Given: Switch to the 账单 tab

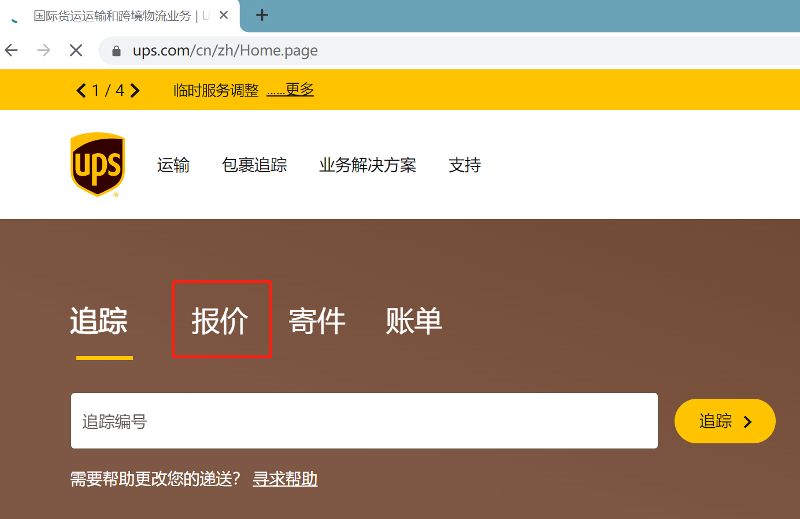Looking at the screenshot, I should (414, 321).
